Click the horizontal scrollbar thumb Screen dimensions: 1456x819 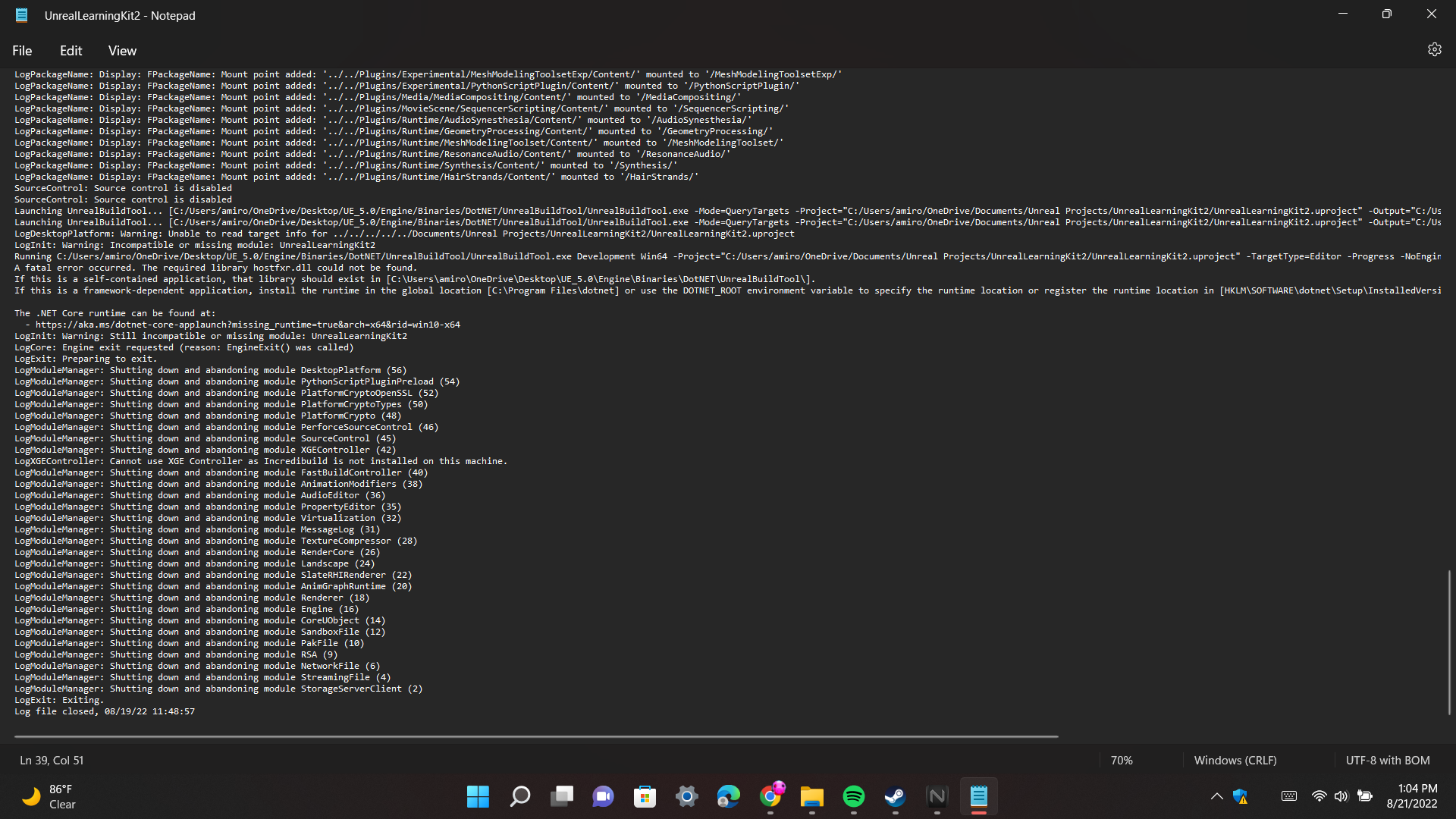[536, 736]
